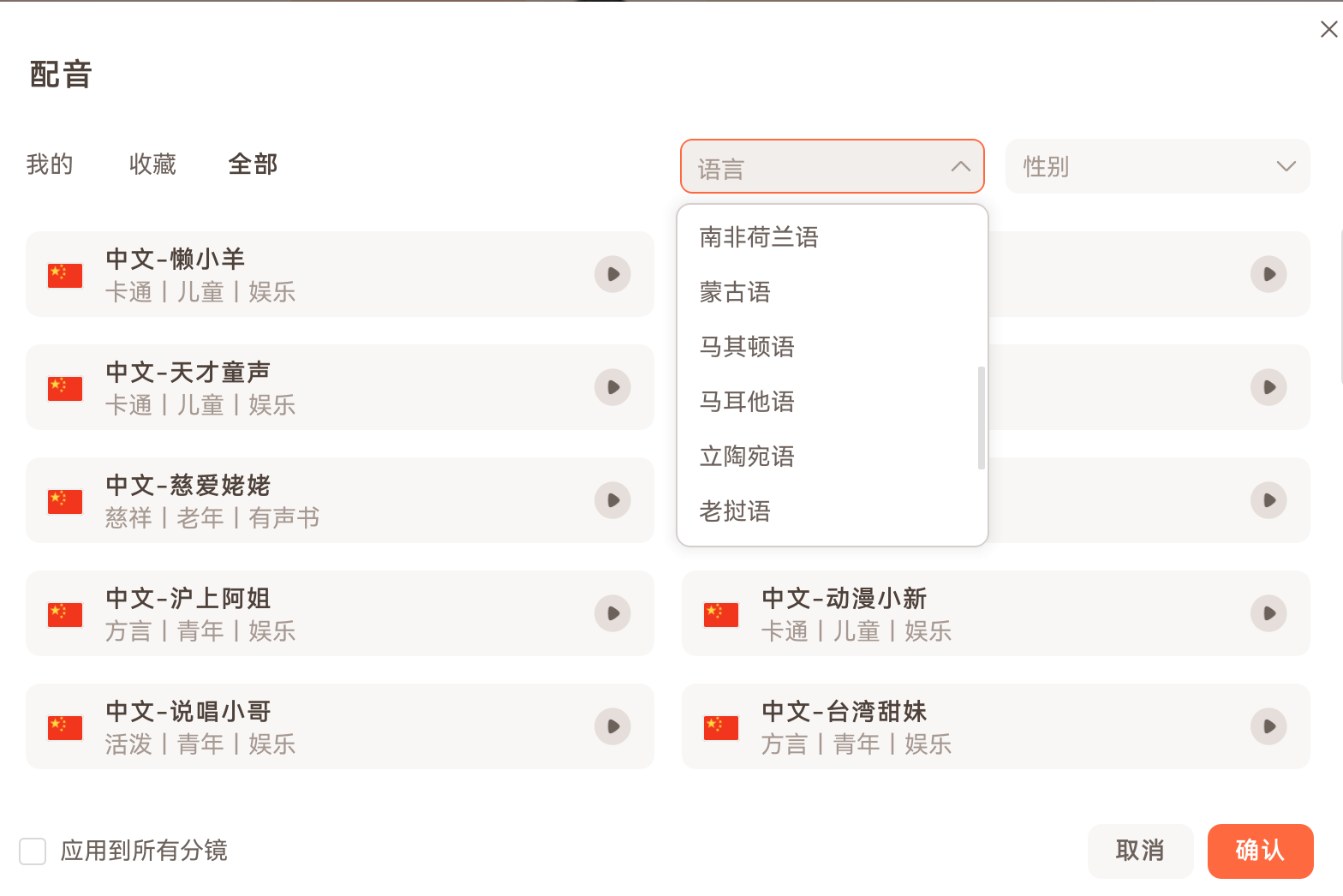Preview the 中文-慈爱姥姥 voice

pos(612,500)
